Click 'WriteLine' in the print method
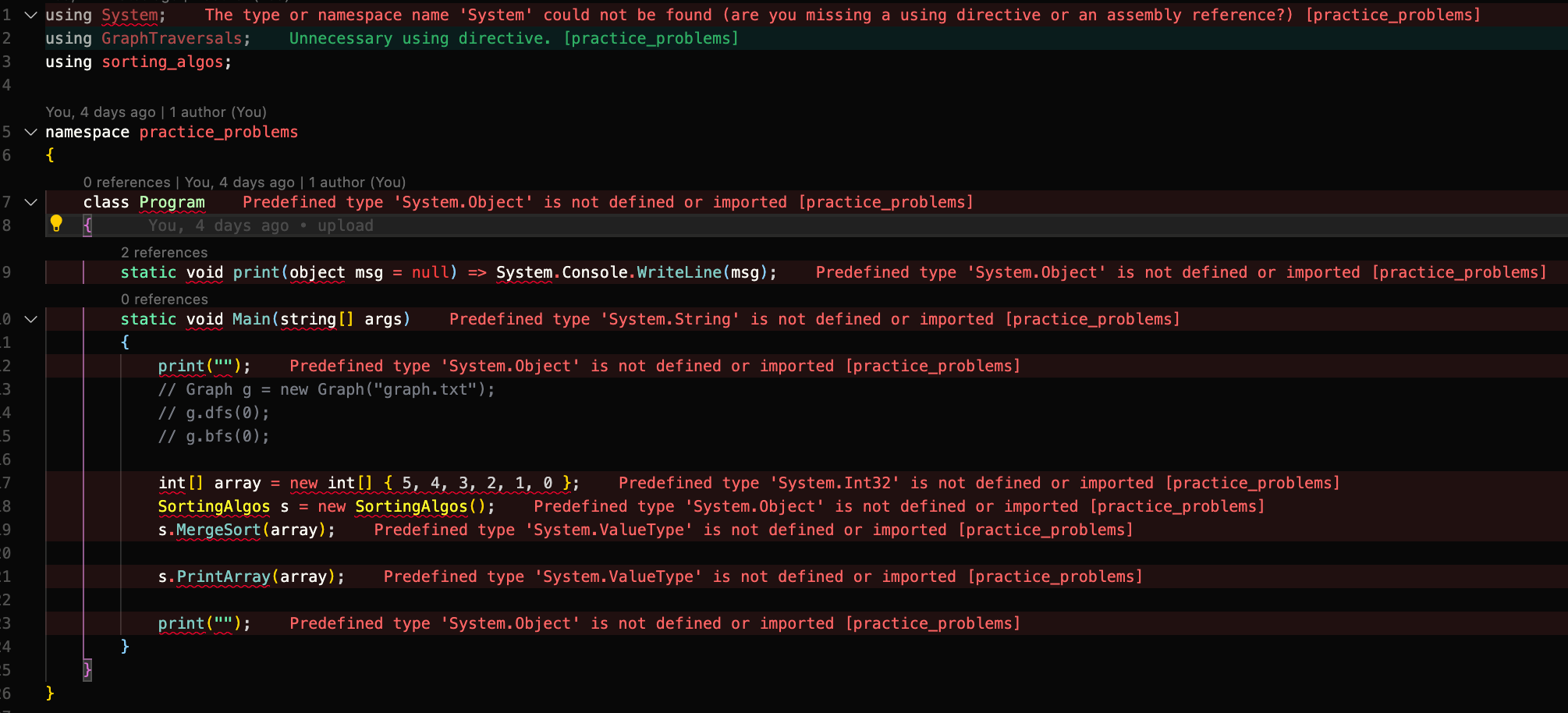Image resolution: width=1568 pixels, height=713 pixels. pos(679,272)
